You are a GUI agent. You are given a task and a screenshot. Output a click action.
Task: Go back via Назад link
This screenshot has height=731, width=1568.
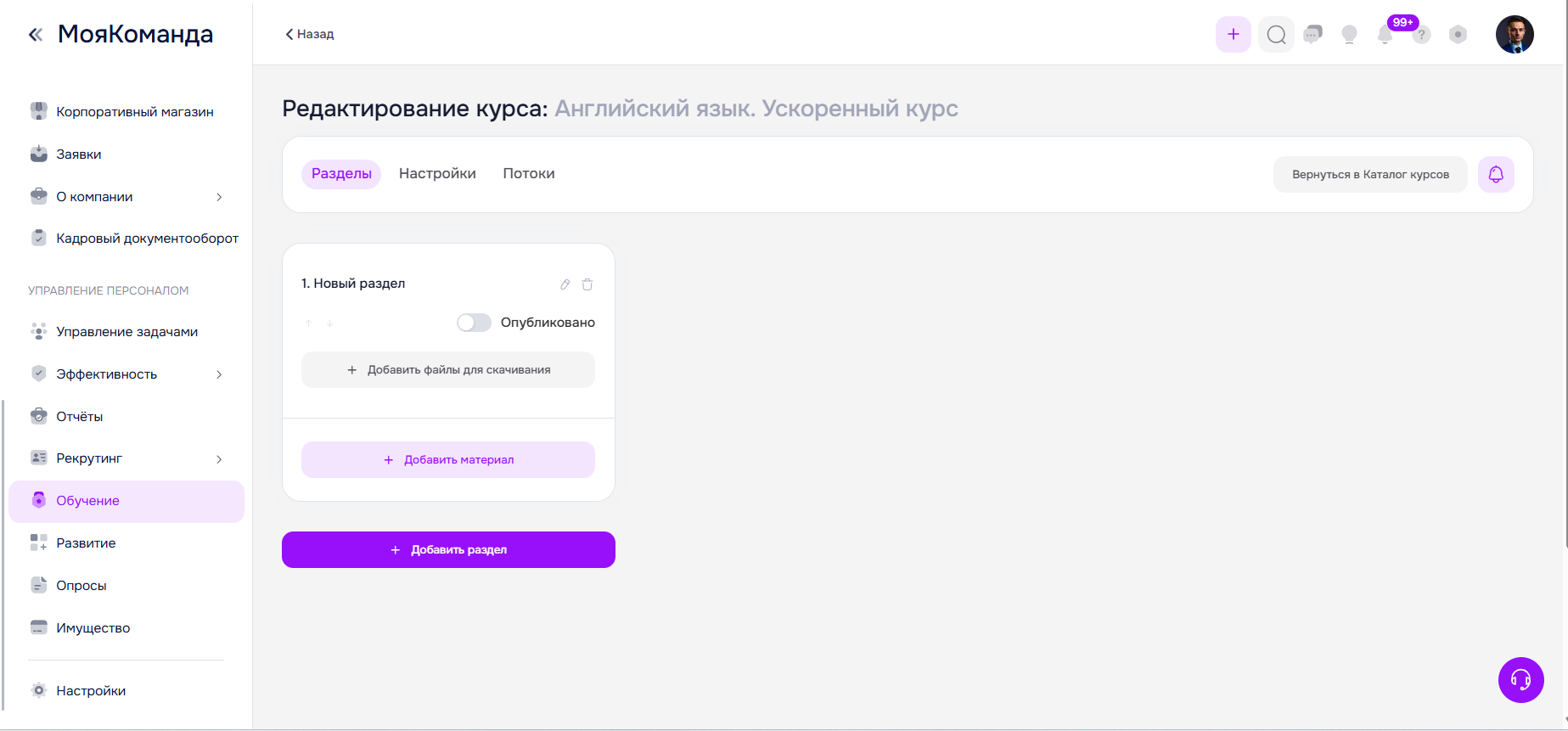(310, 35)
